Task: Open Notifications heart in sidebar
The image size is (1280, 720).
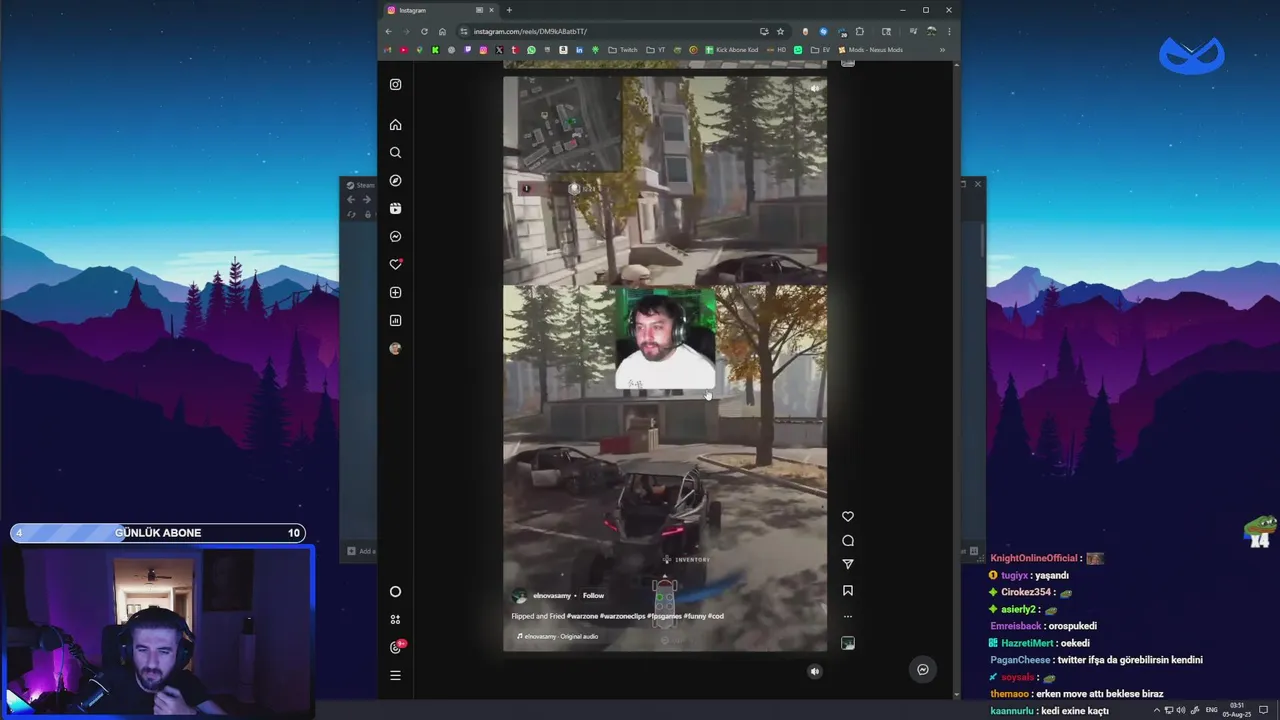Action: pyautogui.click(x=395, y=264)
